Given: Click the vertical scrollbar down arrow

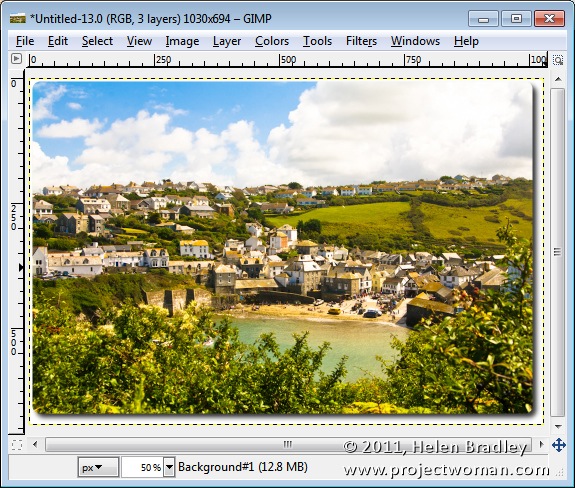Looking at the screenshot, I should tap(558, 426).
